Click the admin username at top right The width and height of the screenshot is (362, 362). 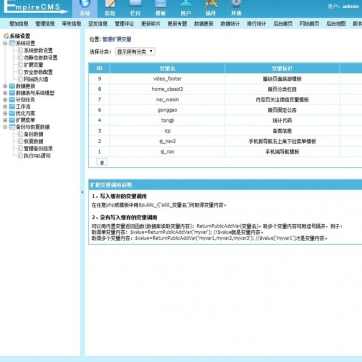coord(351,6)
